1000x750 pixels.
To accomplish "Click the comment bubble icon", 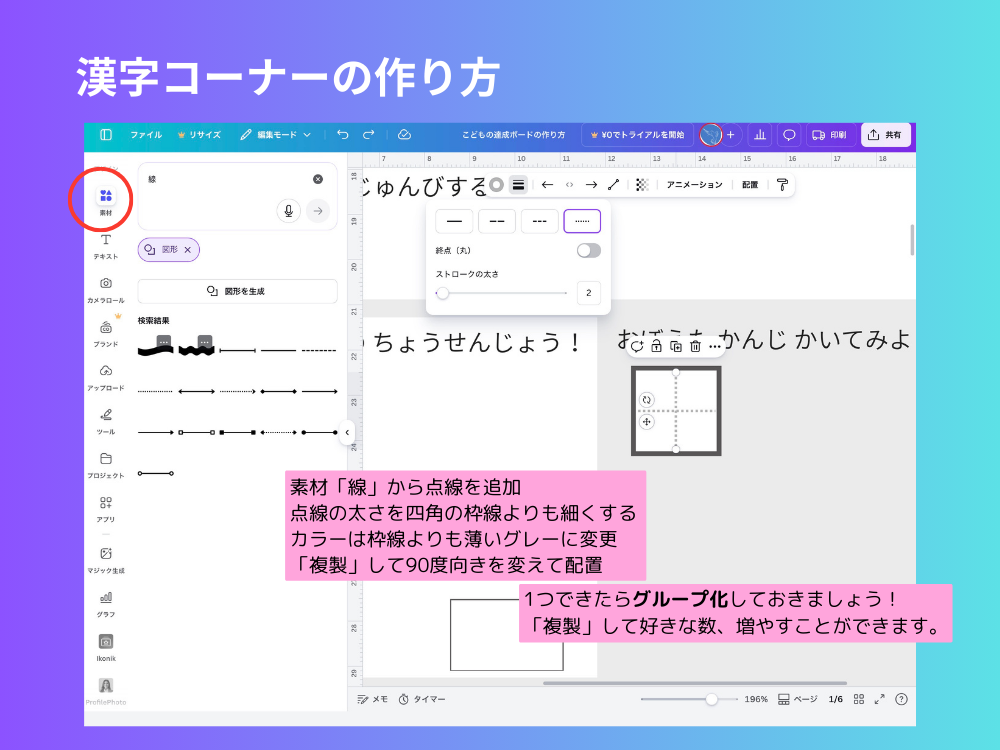I will pos(789,134).
